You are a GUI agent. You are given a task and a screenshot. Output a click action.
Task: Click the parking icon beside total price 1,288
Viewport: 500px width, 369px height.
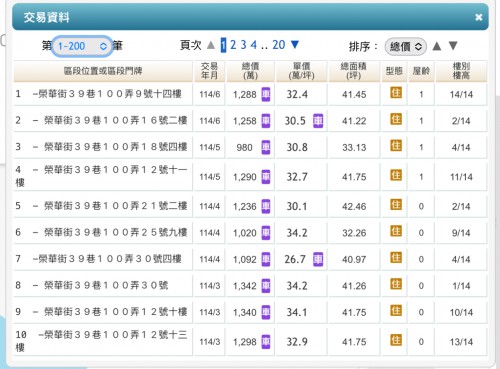266,94
